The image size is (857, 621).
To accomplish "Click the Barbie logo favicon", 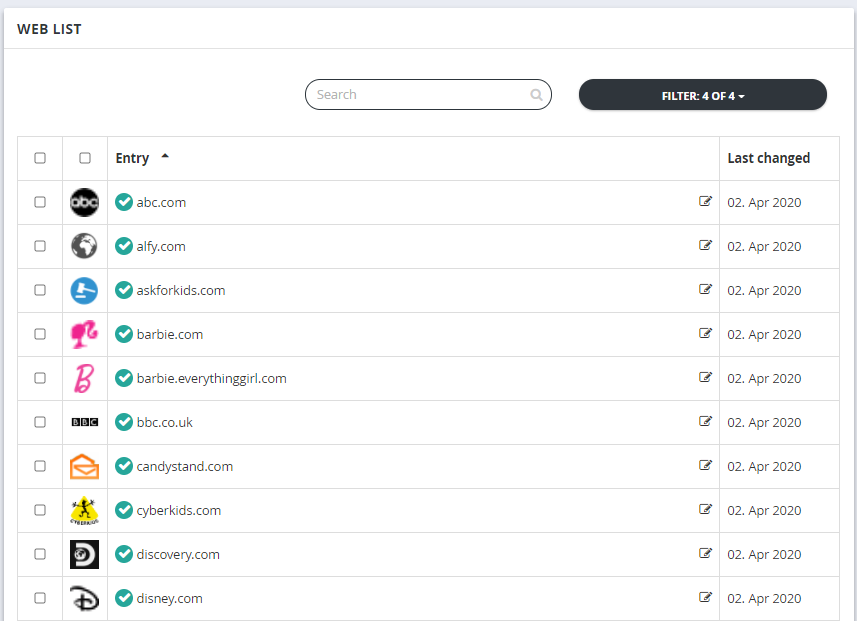I will tap(84, 334).
